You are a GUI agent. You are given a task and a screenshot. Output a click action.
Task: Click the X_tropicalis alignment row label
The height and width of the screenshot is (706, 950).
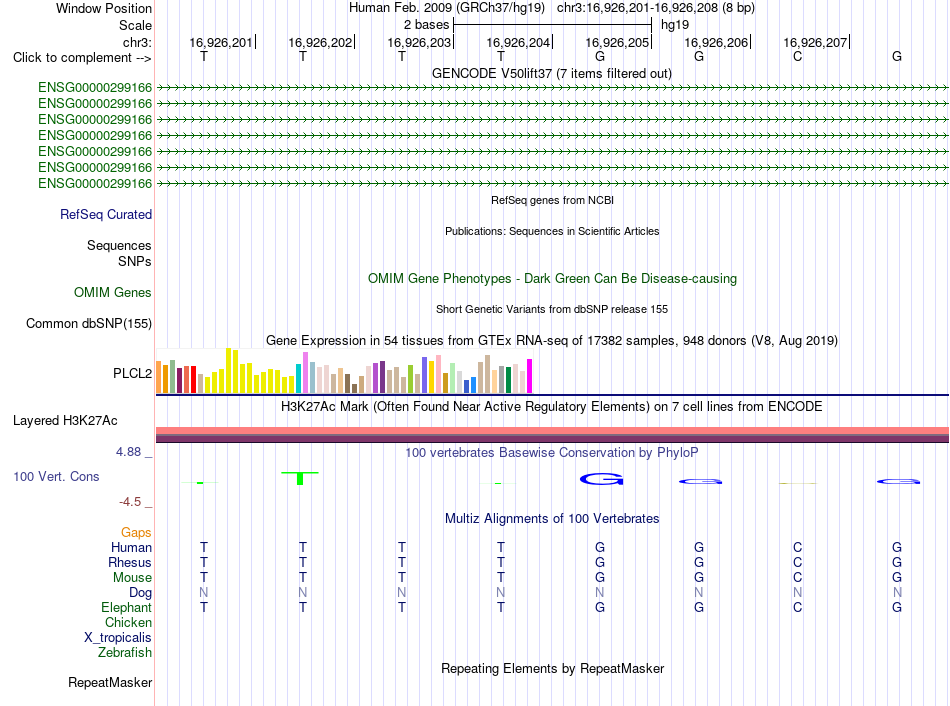(x=118, y=638)
